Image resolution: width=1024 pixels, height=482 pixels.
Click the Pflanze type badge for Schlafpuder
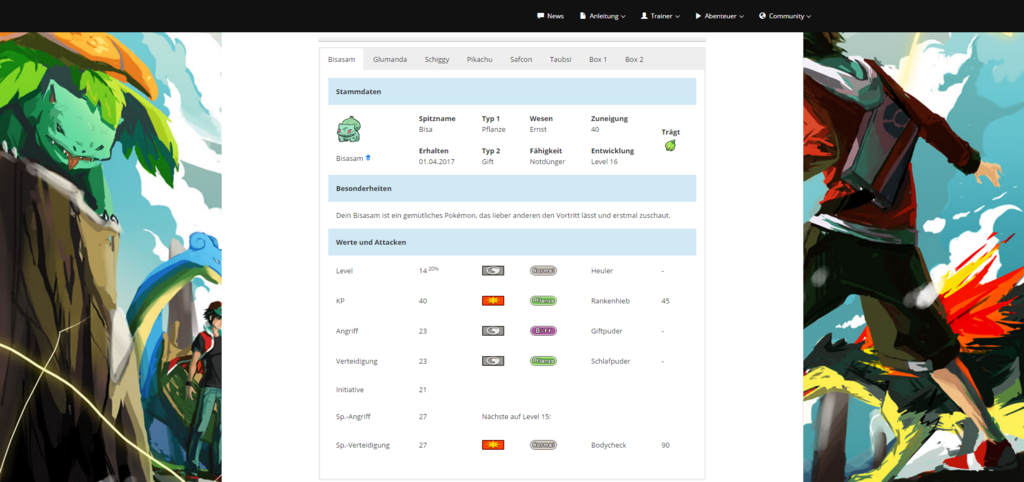click(x=543, y=361)
